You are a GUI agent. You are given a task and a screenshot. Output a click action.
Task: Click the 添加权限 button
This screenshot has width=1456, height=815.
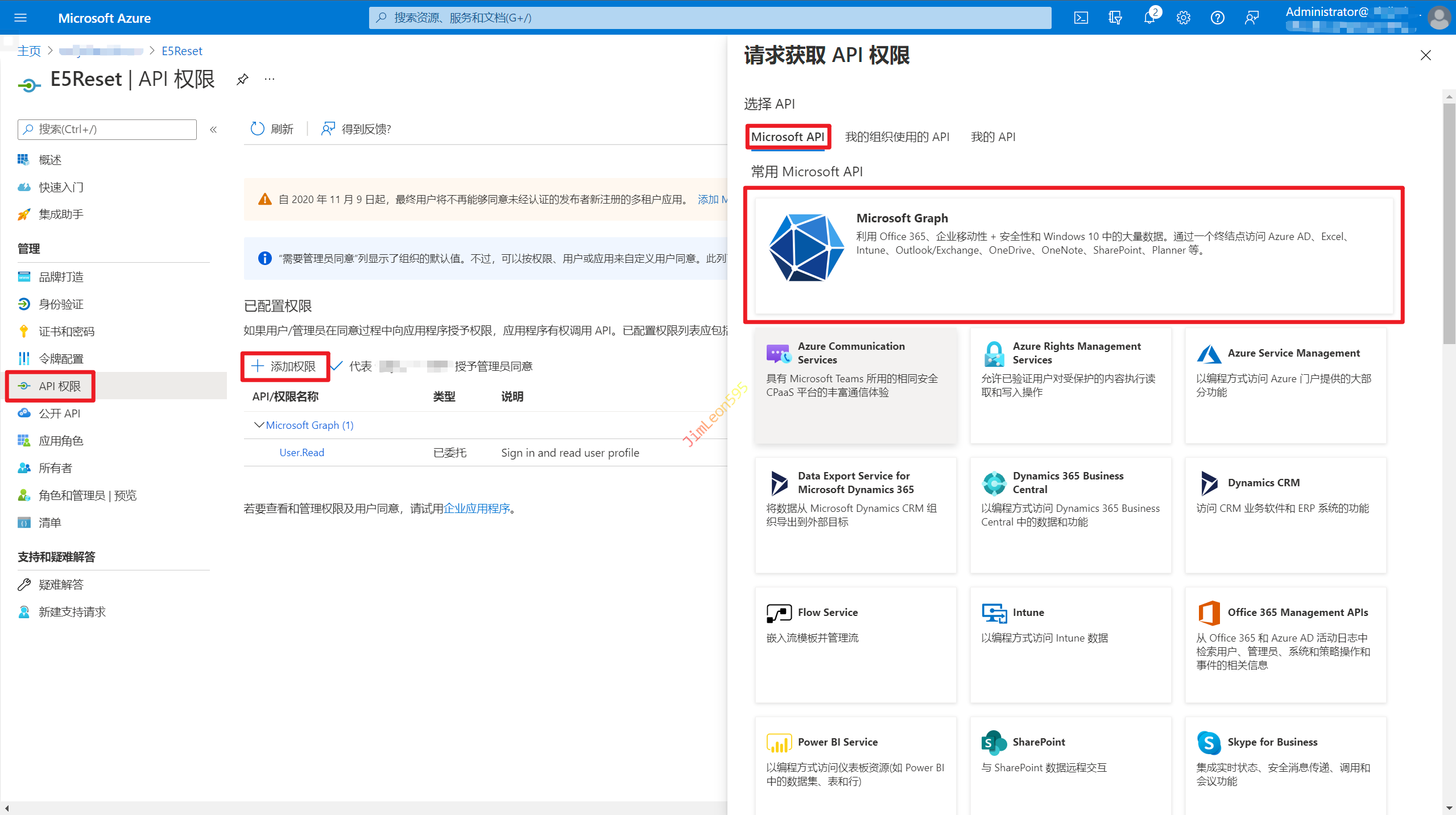284,366
